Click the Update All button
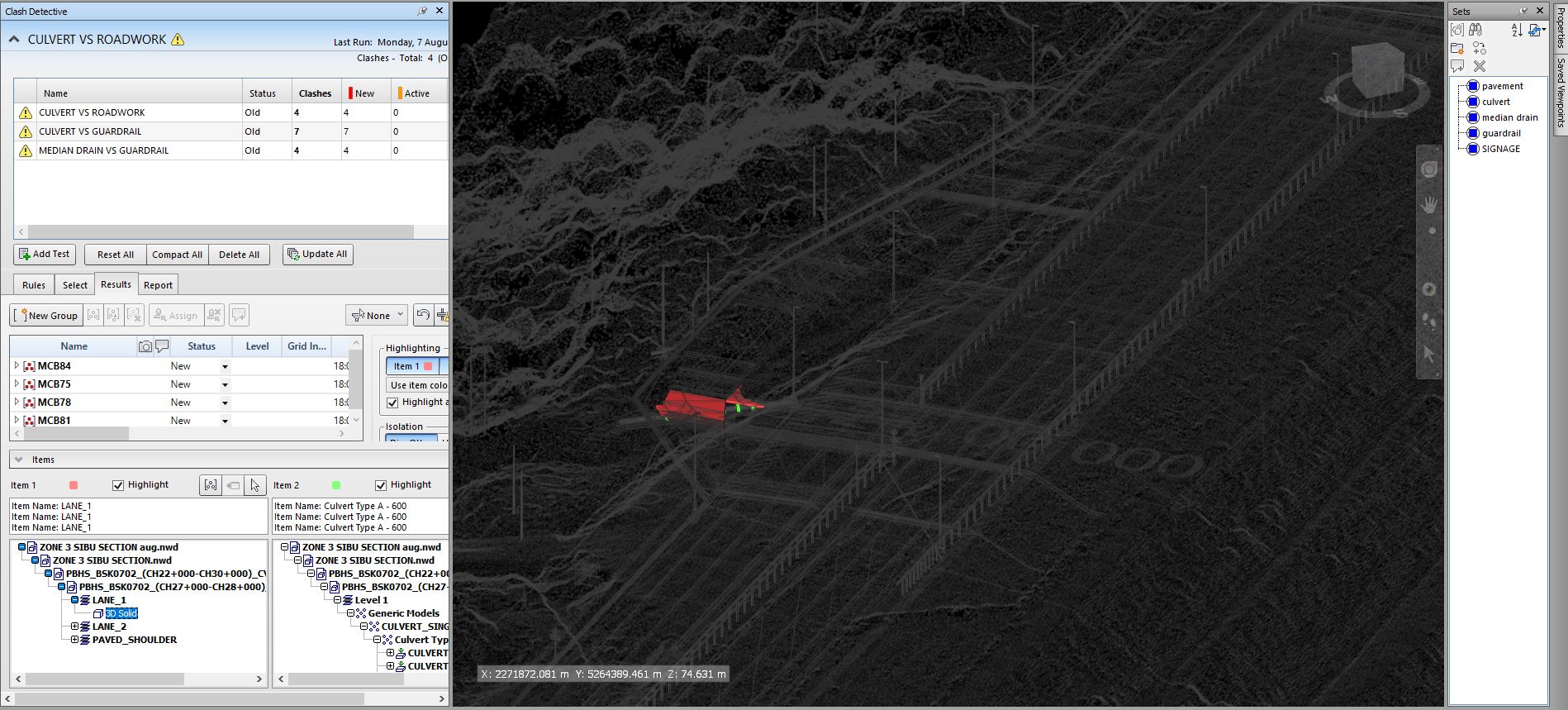Viewport: 1568px width, 710px height. (x=317, y=255)
